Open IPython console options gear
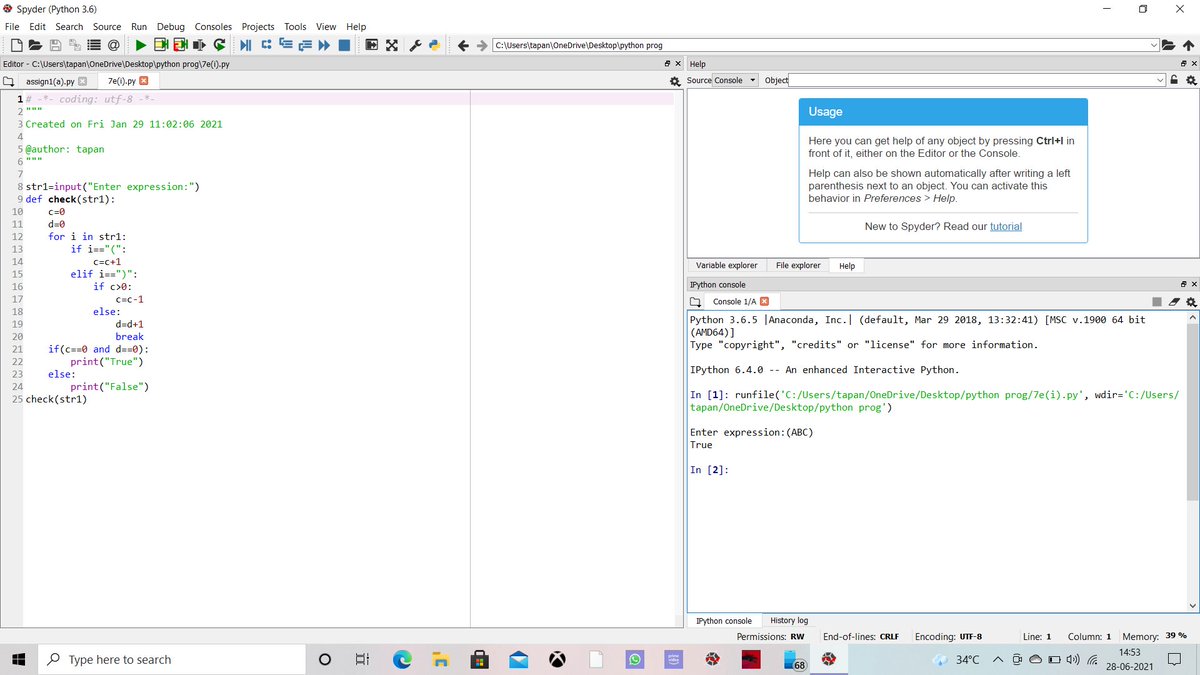The width and height of the screenshot is (1200, 675). point(1191,302)
